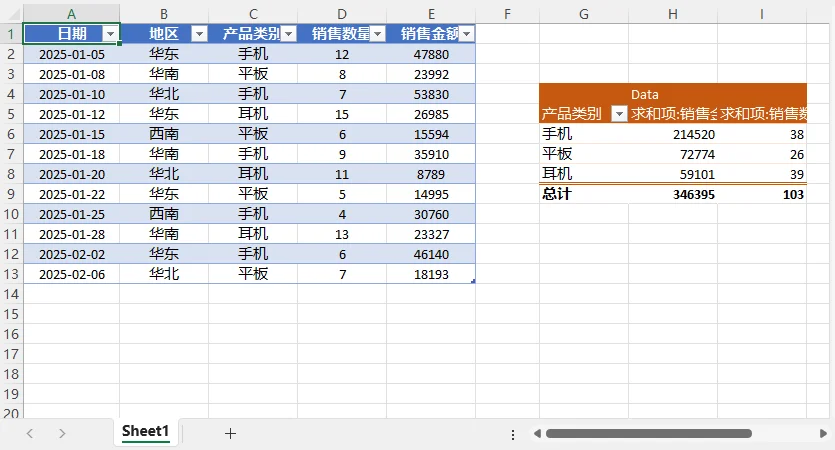The image size is (835, 450).
Task: Select the date cell 2025-01-28
Action: pos(72,234)
